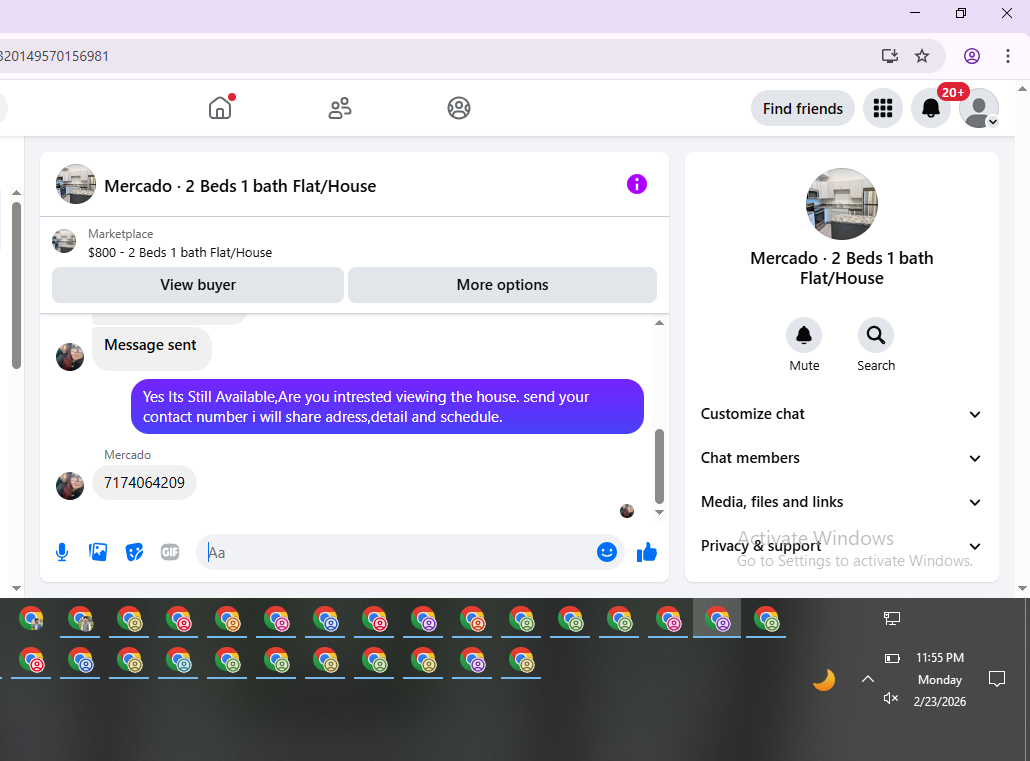The image size is (1030, 761).
Task: Open the emoji picker smiley icon
Action: pyautogui.click(x=606, y=552)
